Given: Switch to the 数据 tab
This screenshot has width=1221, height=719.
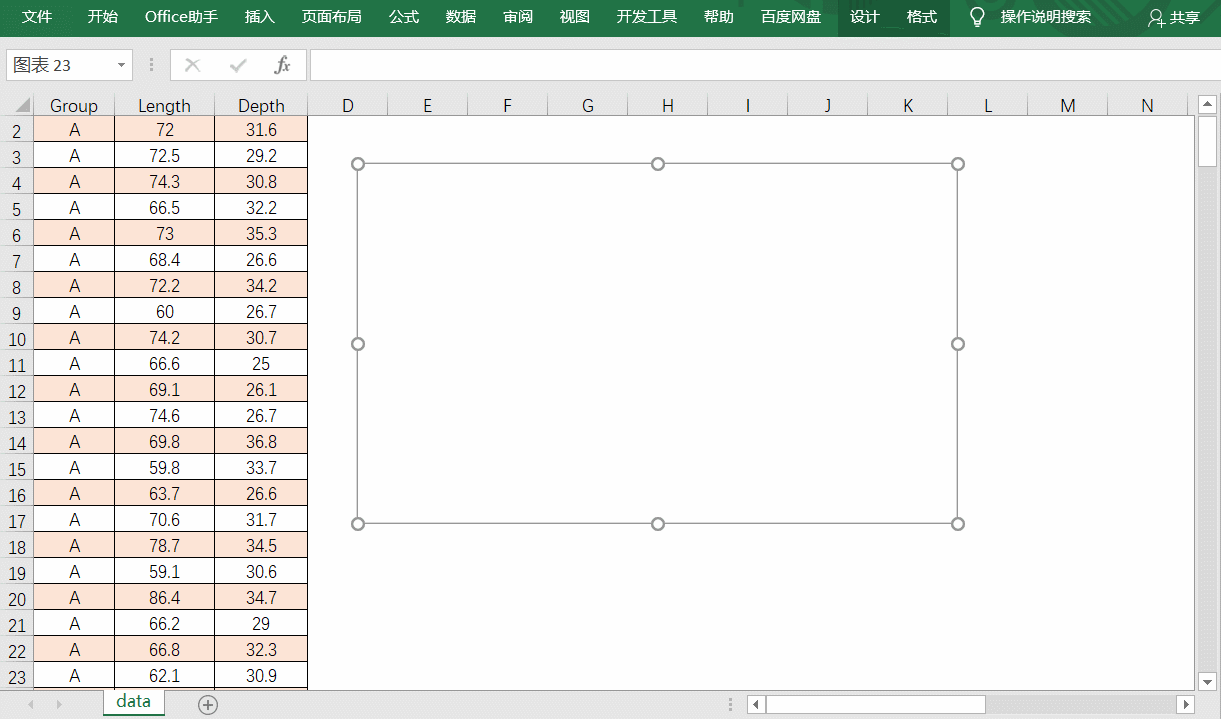Looking at the screenshot, I should point(461,17).
